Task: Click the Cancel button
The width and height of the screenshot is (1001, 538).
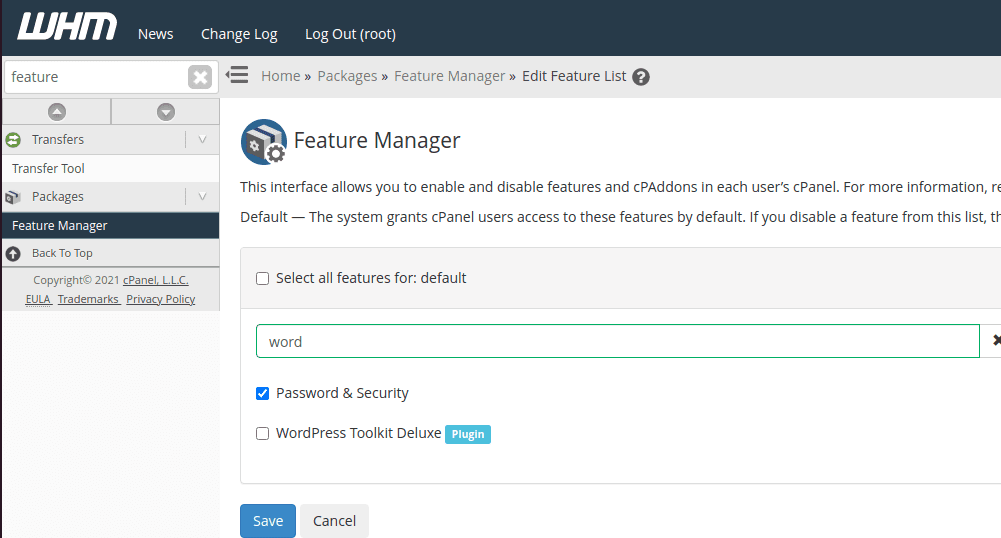Action: click(x=334, y=521)
